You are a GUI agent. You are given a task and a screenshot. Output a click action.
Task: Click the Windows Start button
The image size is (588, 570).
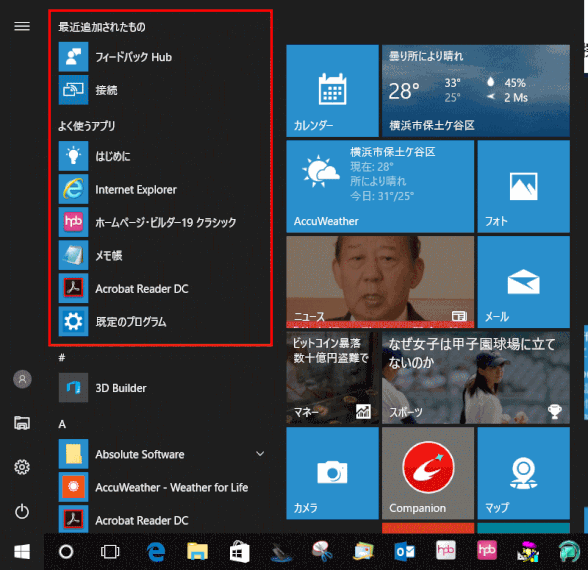22,552
